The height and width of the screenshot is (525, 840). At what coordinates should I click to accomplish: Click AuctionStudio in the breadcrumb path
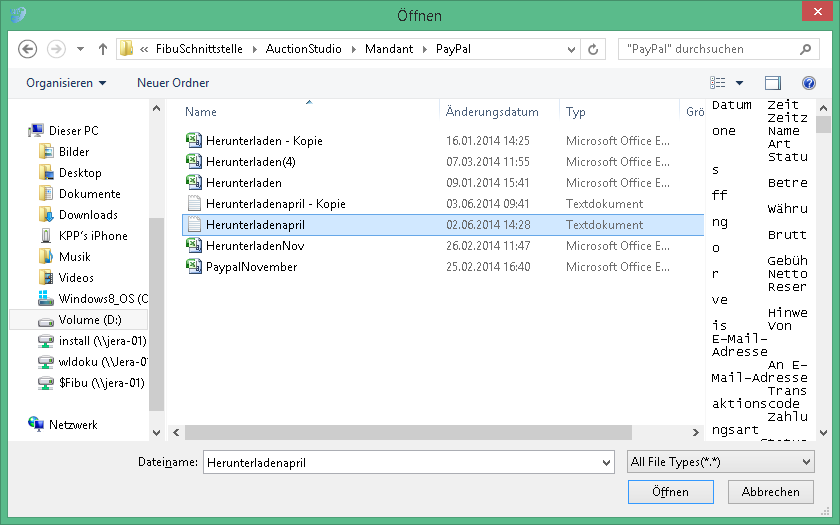(x=303, y=49)
